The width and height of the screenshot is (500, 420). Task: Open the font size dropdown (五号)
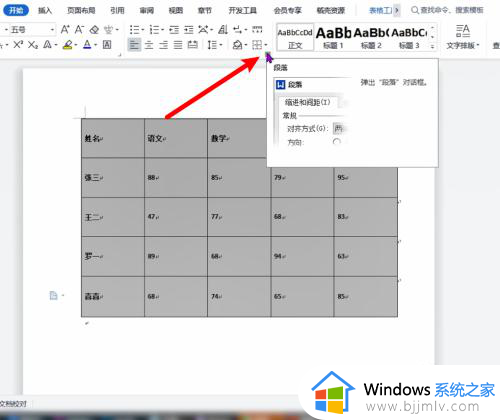52,30
